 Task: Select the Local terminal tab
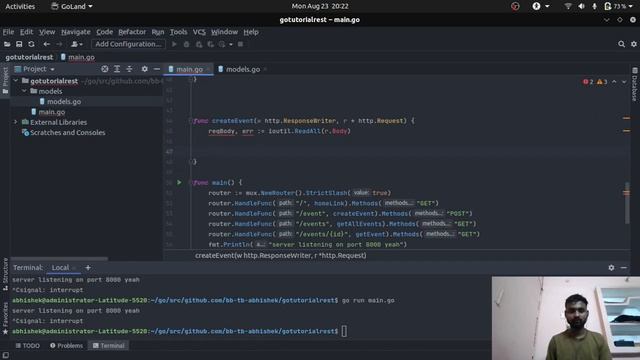coord(60,268)
